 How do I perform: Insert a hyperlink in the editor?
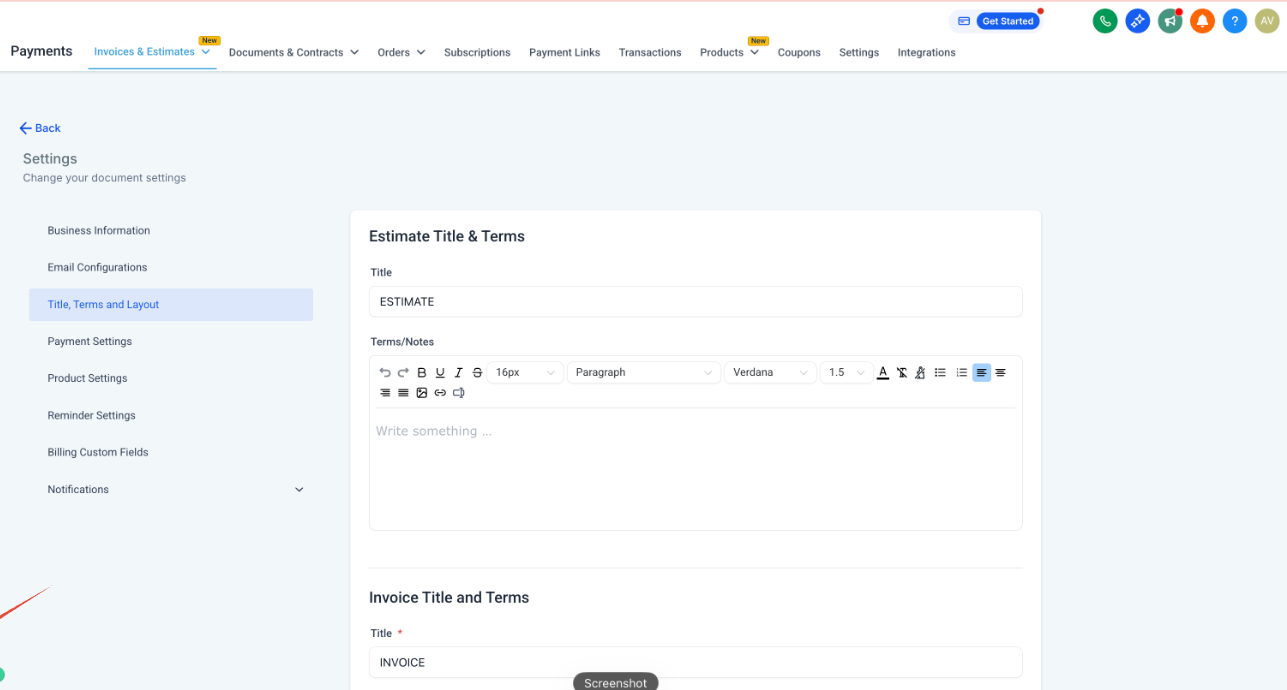pos(440,393)
